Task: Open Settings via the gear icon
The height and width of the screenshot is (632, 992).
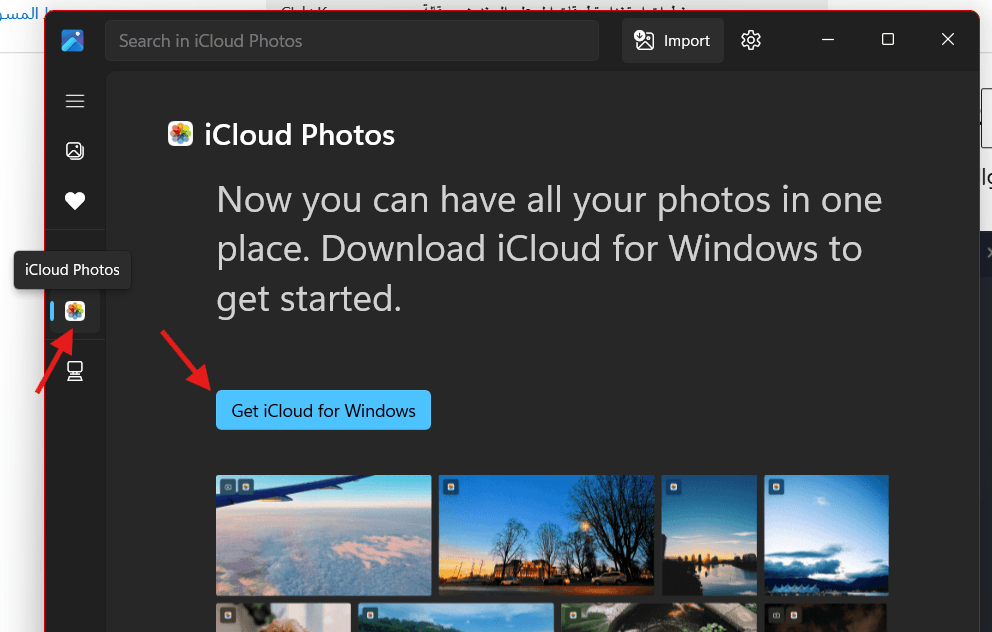Action: pos(750,40)
